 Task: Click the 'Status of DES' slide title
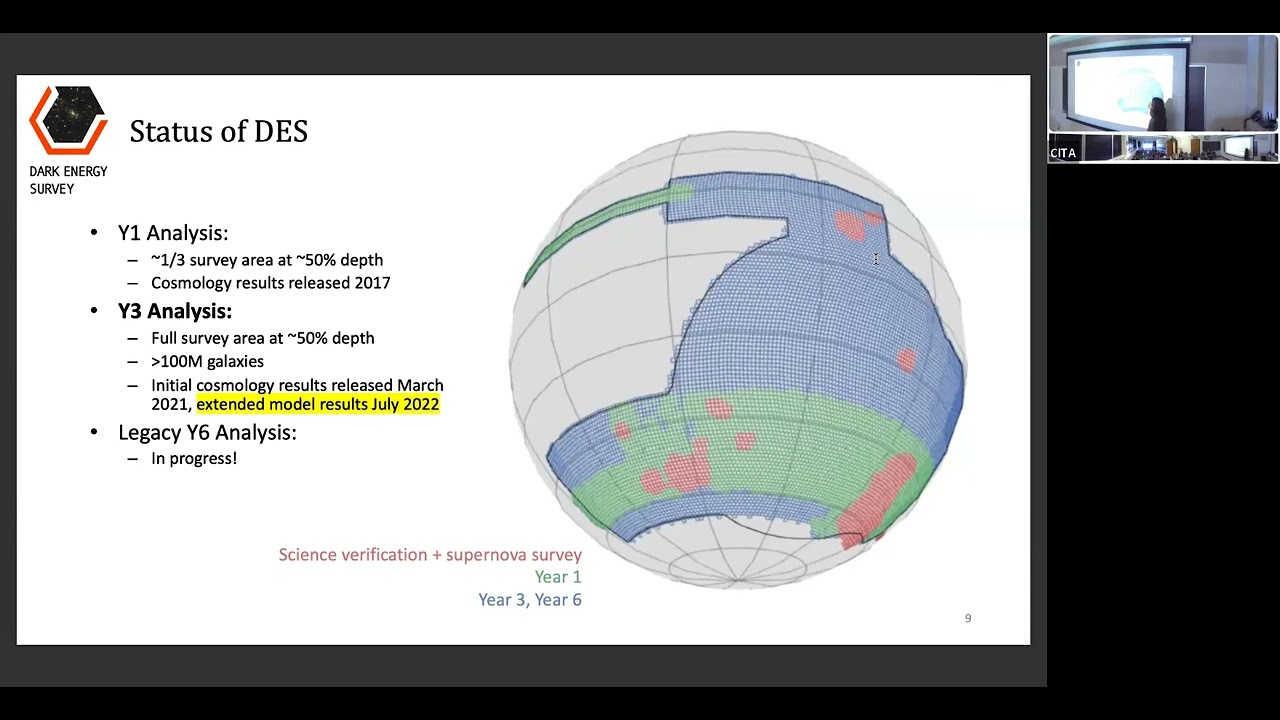[218, 131]
